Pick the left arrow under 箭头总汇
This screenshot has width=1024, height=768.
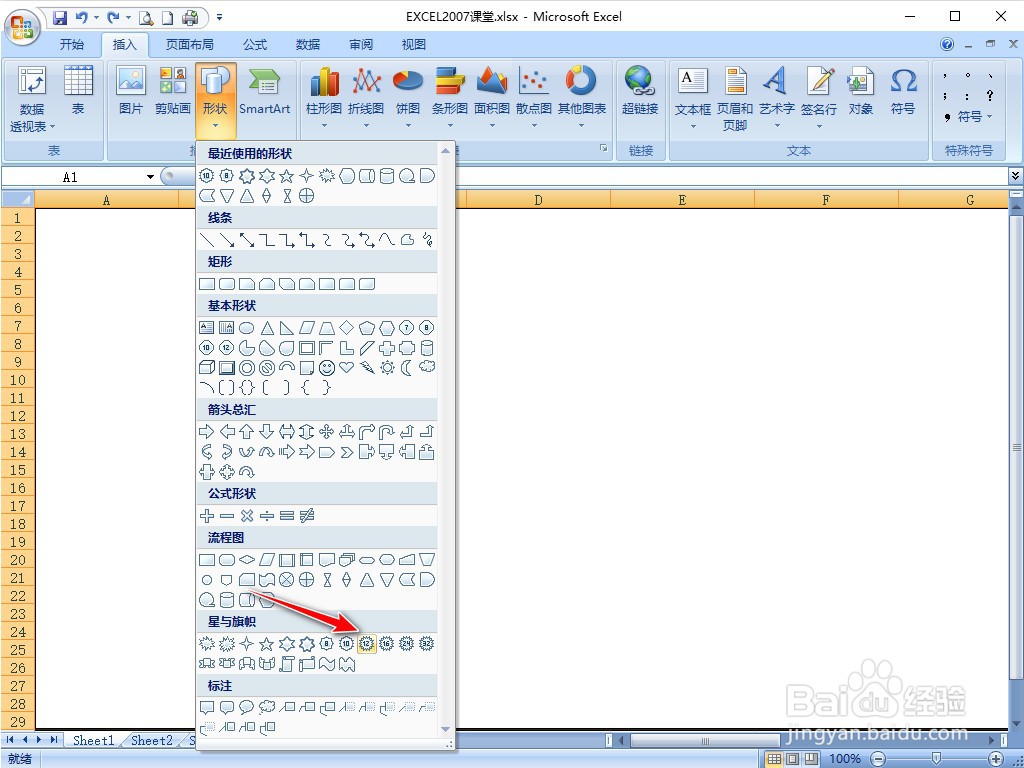tap(227, 431)
